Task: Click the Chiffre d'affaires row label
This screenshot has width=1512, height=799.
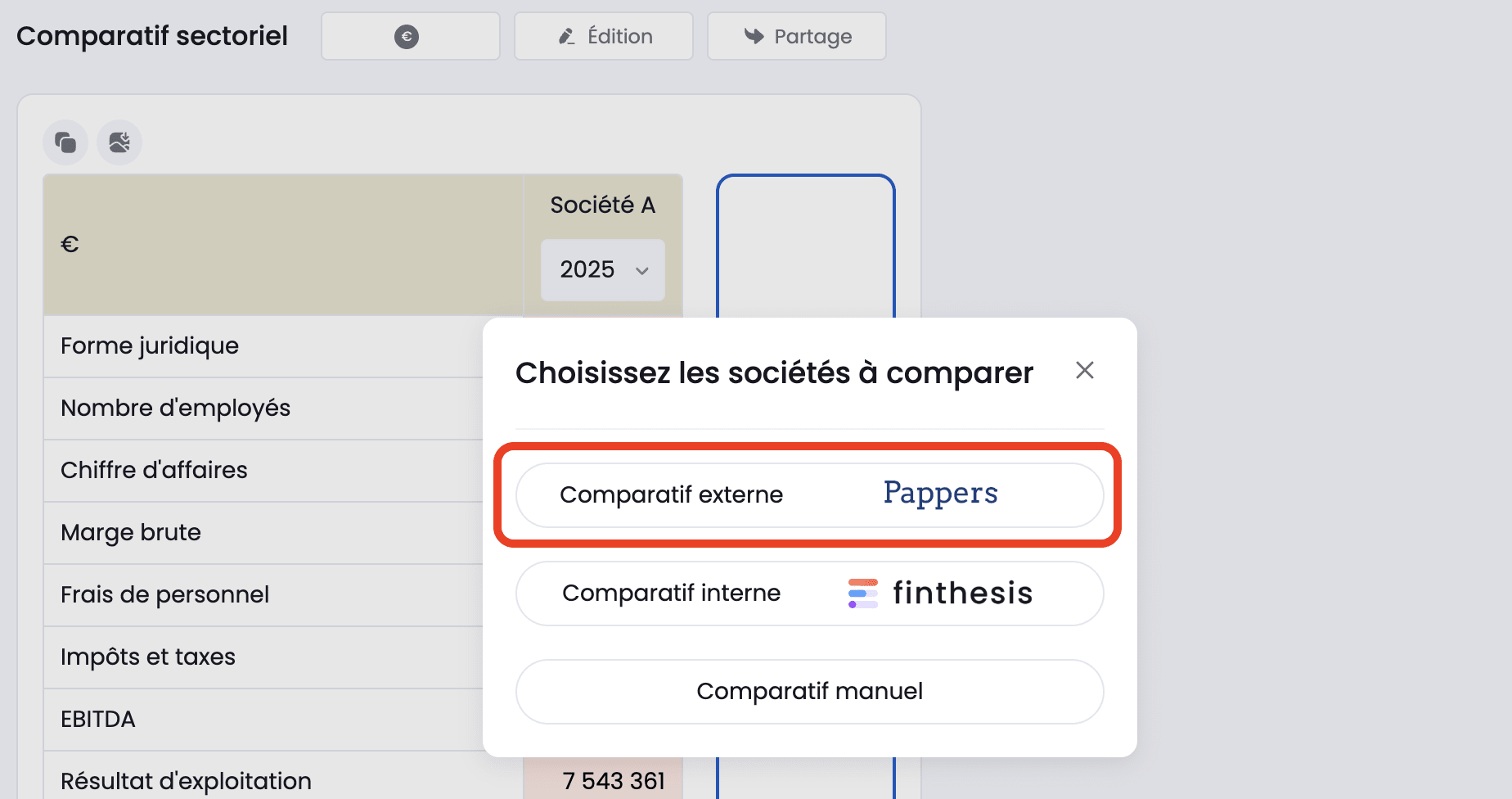Action: point(154,471)
